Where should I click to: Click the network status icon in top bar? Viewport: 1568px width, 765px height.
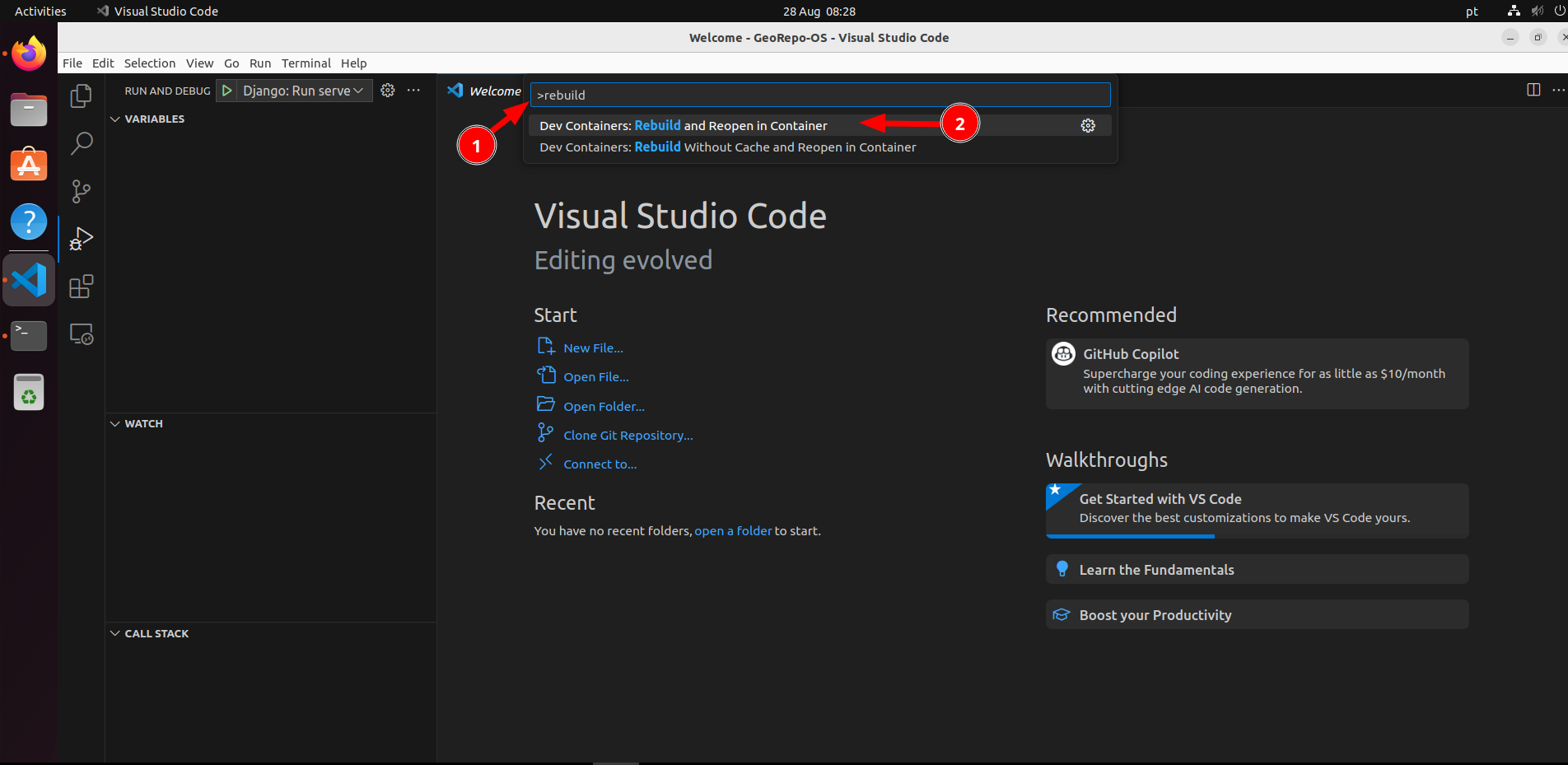click(x=1514, y=11)
